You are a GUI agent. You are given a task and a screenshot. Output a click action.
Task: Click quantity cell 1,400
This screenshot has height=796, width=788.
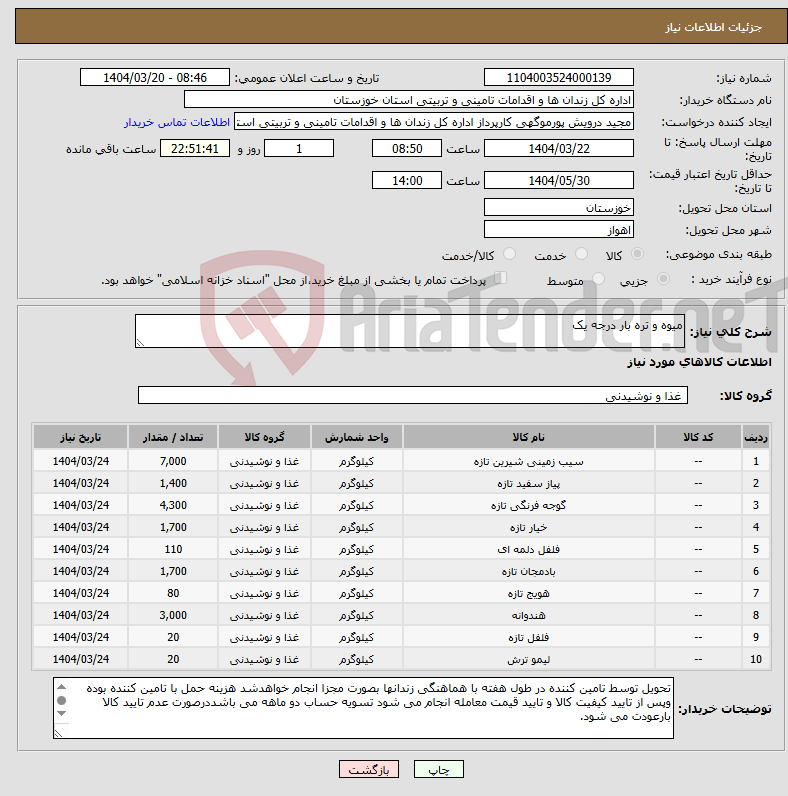[173, 483]
